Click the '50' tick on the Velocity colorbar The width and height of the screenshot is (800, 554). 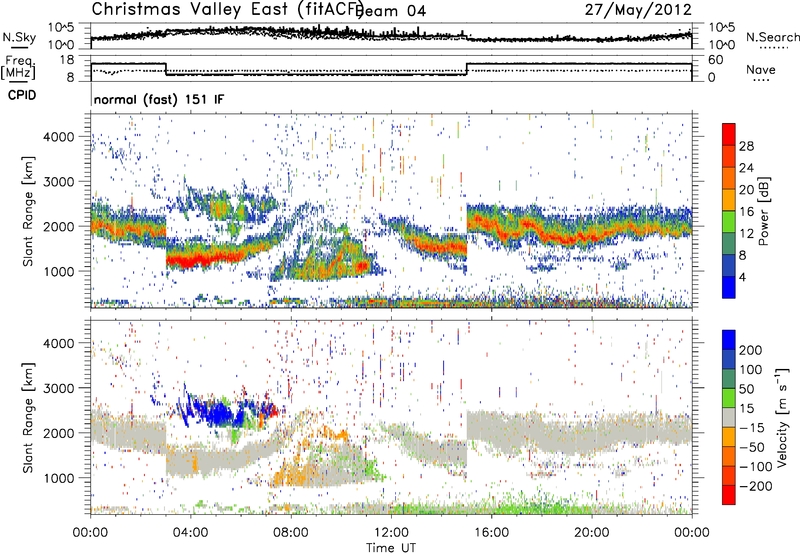coord(747,389)
